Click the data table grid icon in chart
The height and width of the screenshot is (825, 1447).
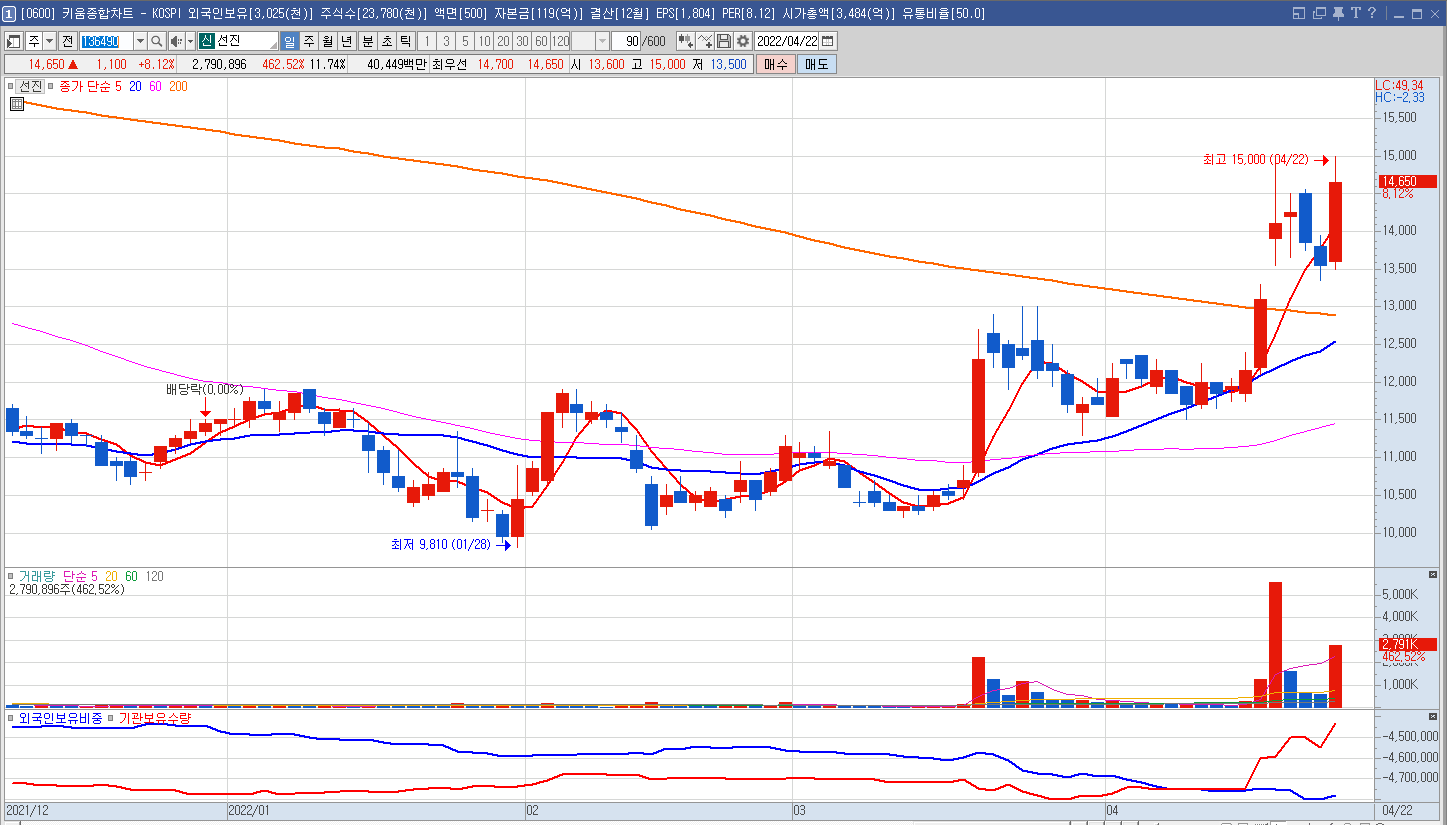[17, 103]
